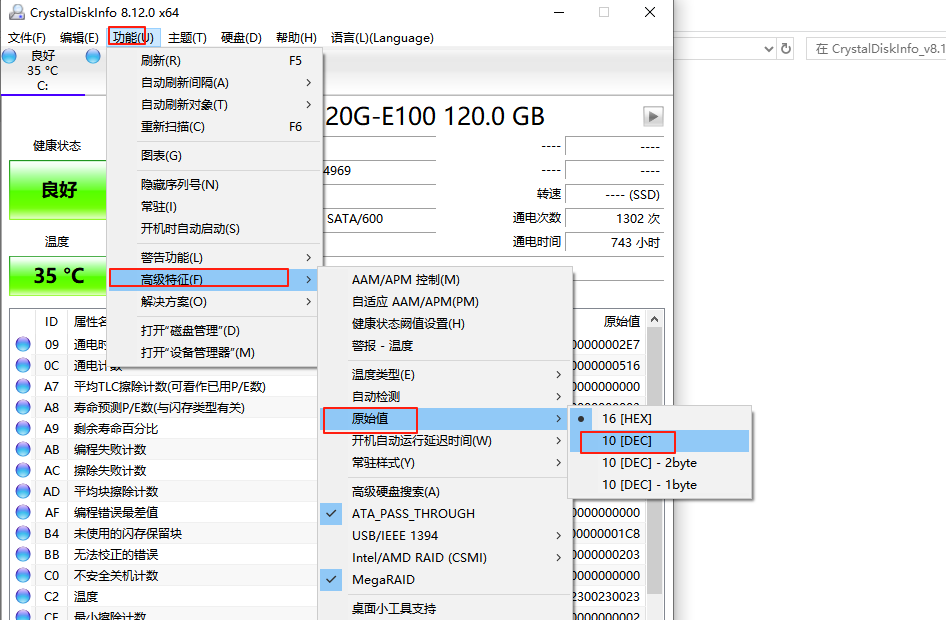
Task: Choose 打开"设备管理器"(M) entry
Action: (214, 353)
